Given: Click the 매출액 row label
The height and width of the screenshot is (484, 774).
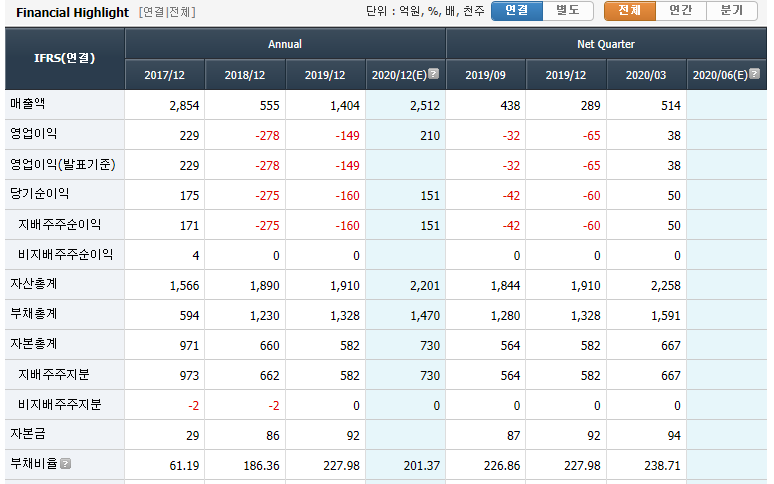Looking at the screenshot, I should coord(28,104).
